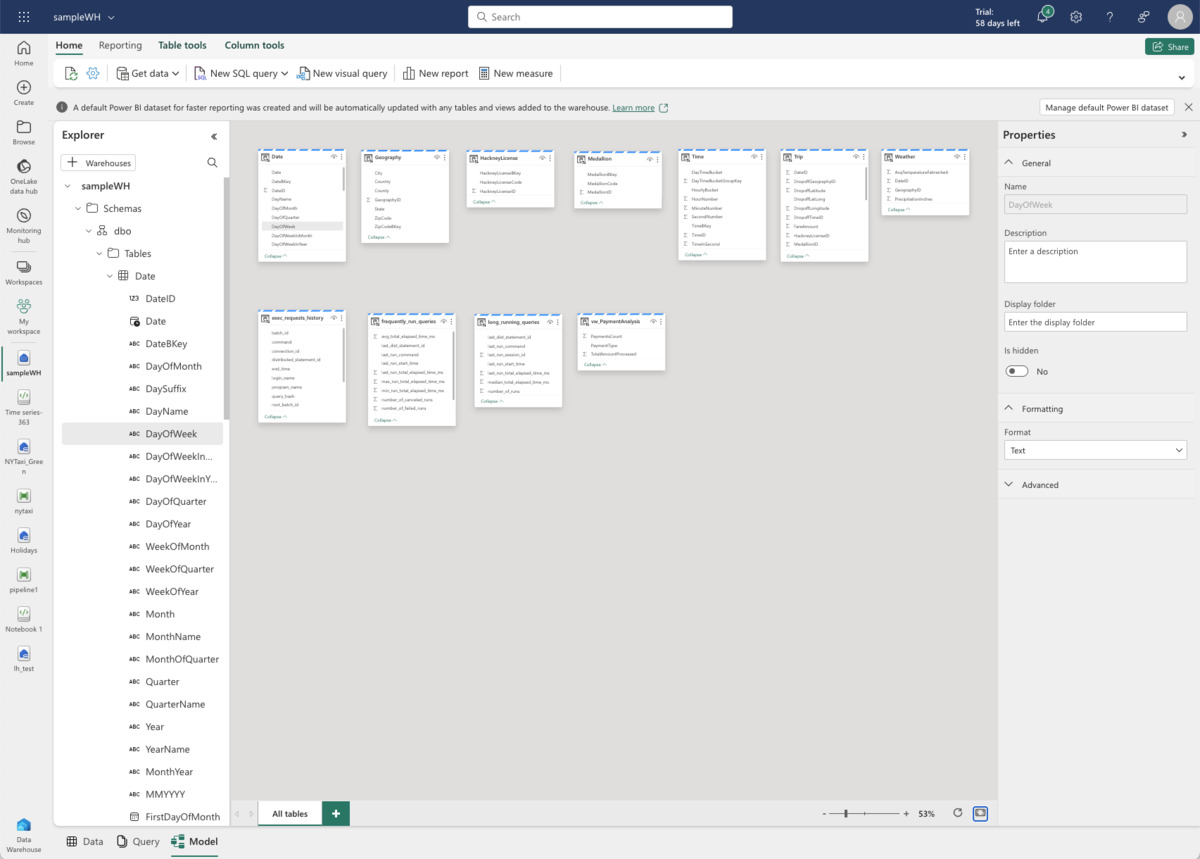This screenshot has width=1200, height=859.
Task: Collapse the dbo schema node
Action: [x=89, y=230]
